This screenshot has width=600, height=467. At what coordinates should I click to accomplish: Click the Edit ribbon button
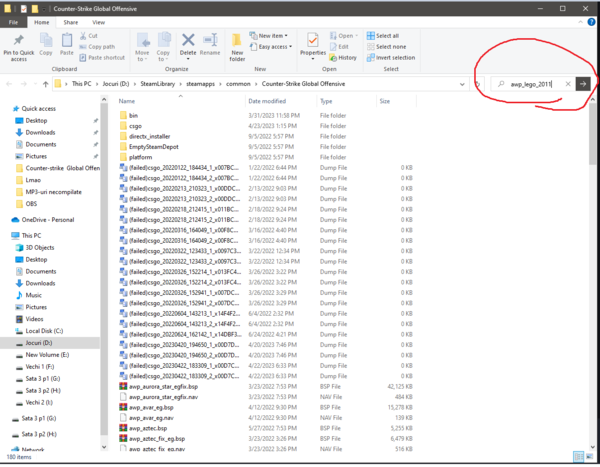click(x=339, y=47)
